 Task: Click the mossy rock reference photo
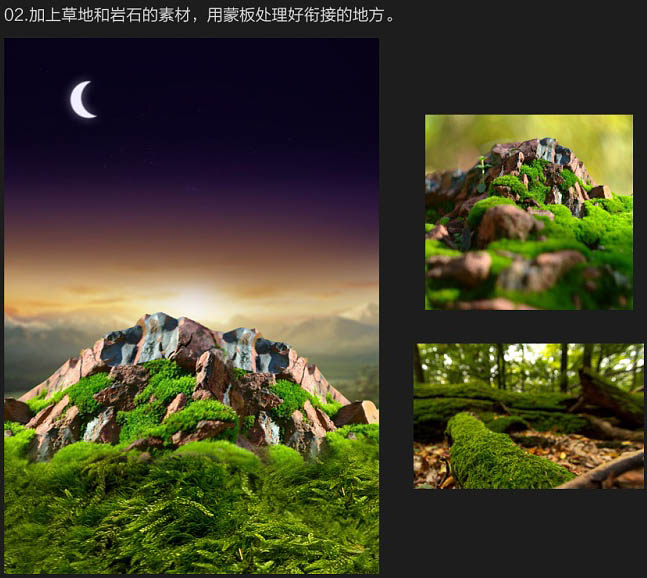pos(529,212)
